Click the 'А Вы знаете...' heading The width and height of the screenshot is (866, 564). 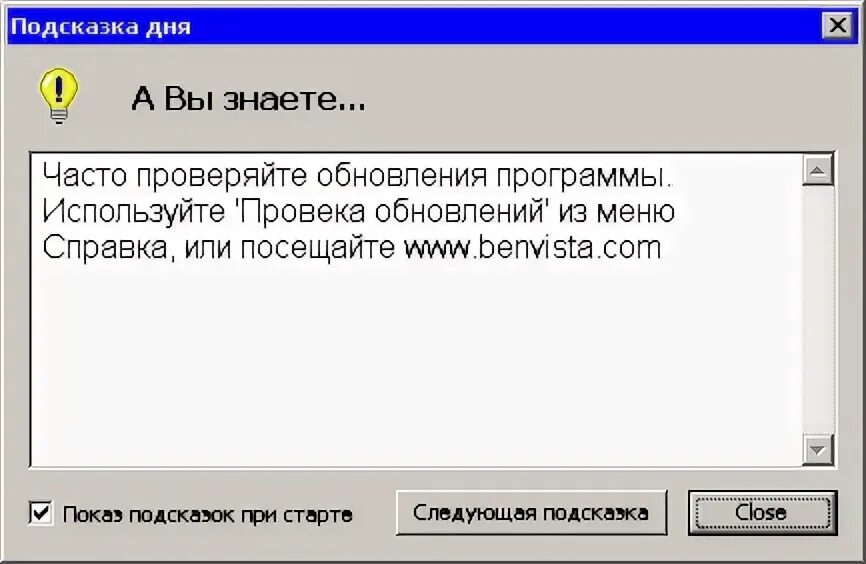[249, 99]
